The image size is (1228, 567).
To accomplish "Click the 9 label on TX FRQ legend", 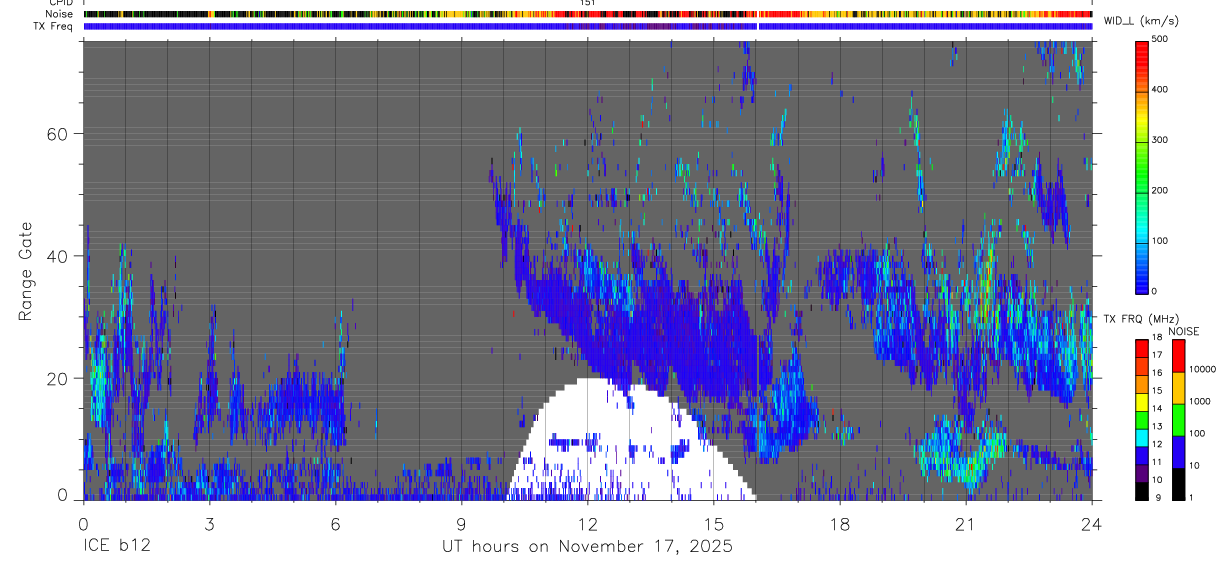I will [x=1156, y=497].
